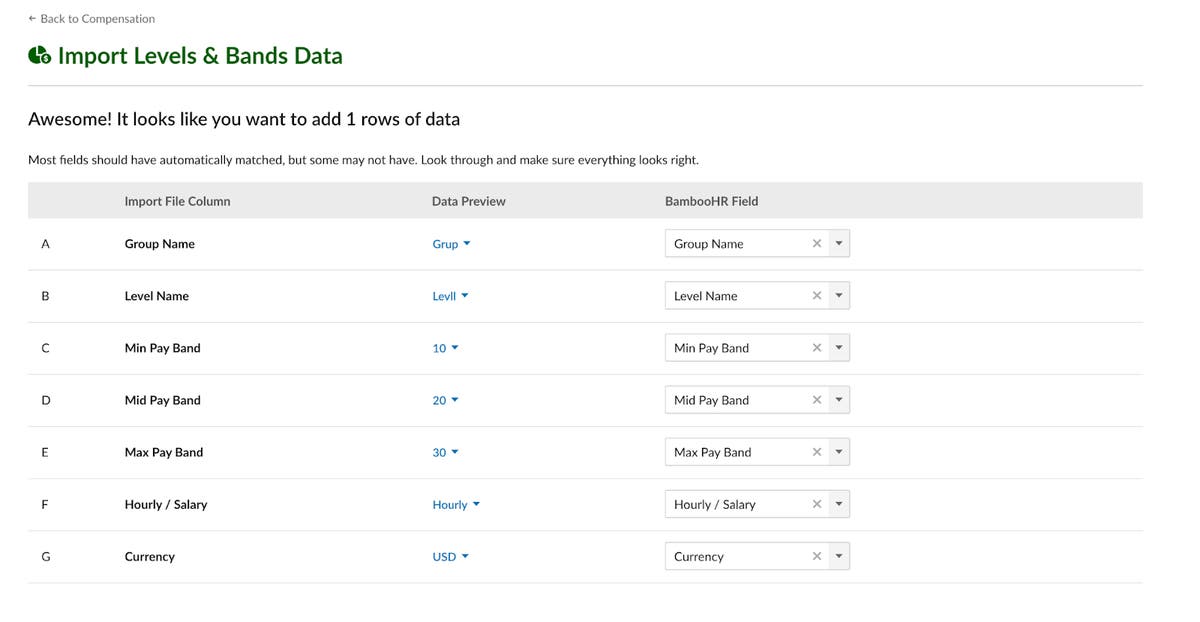This screenshot has height=622, width=1200.
Task: Click the Back to Compensation link
Action: click(92, 18)
